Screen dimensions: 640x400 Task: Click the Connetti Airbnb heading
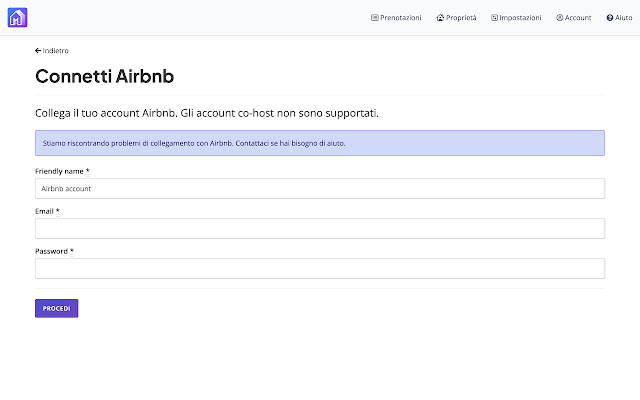104,76
